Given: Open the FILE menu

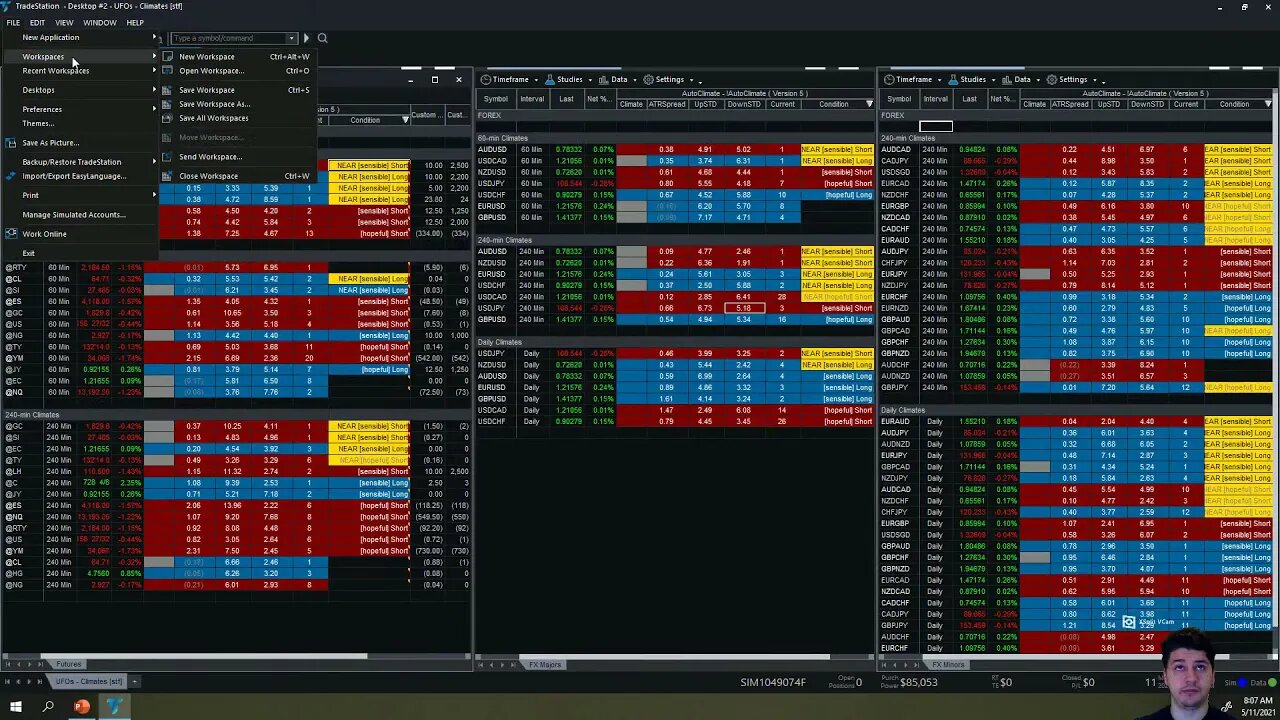Looking at the screenshot, I should coord(13,22).
